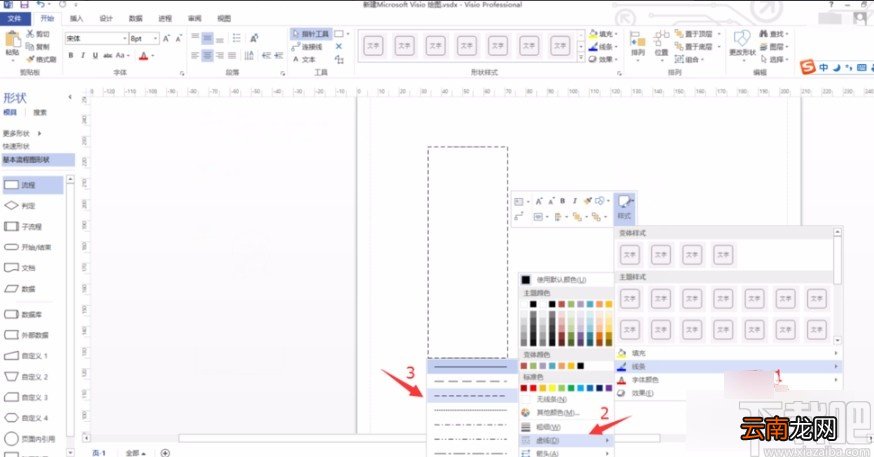Open the Group (组合) dropdown
The height and width of the screenshot is (457, 874).
tap(690, 59)
